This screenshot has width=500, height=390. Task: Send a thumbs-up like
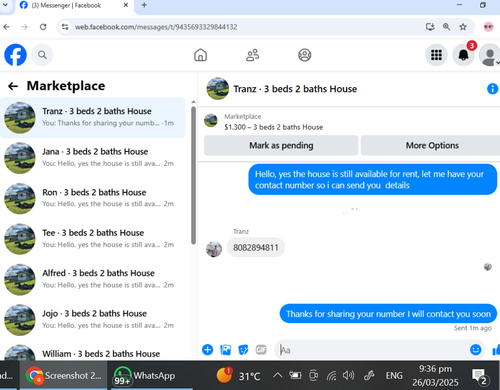point(496,350)
